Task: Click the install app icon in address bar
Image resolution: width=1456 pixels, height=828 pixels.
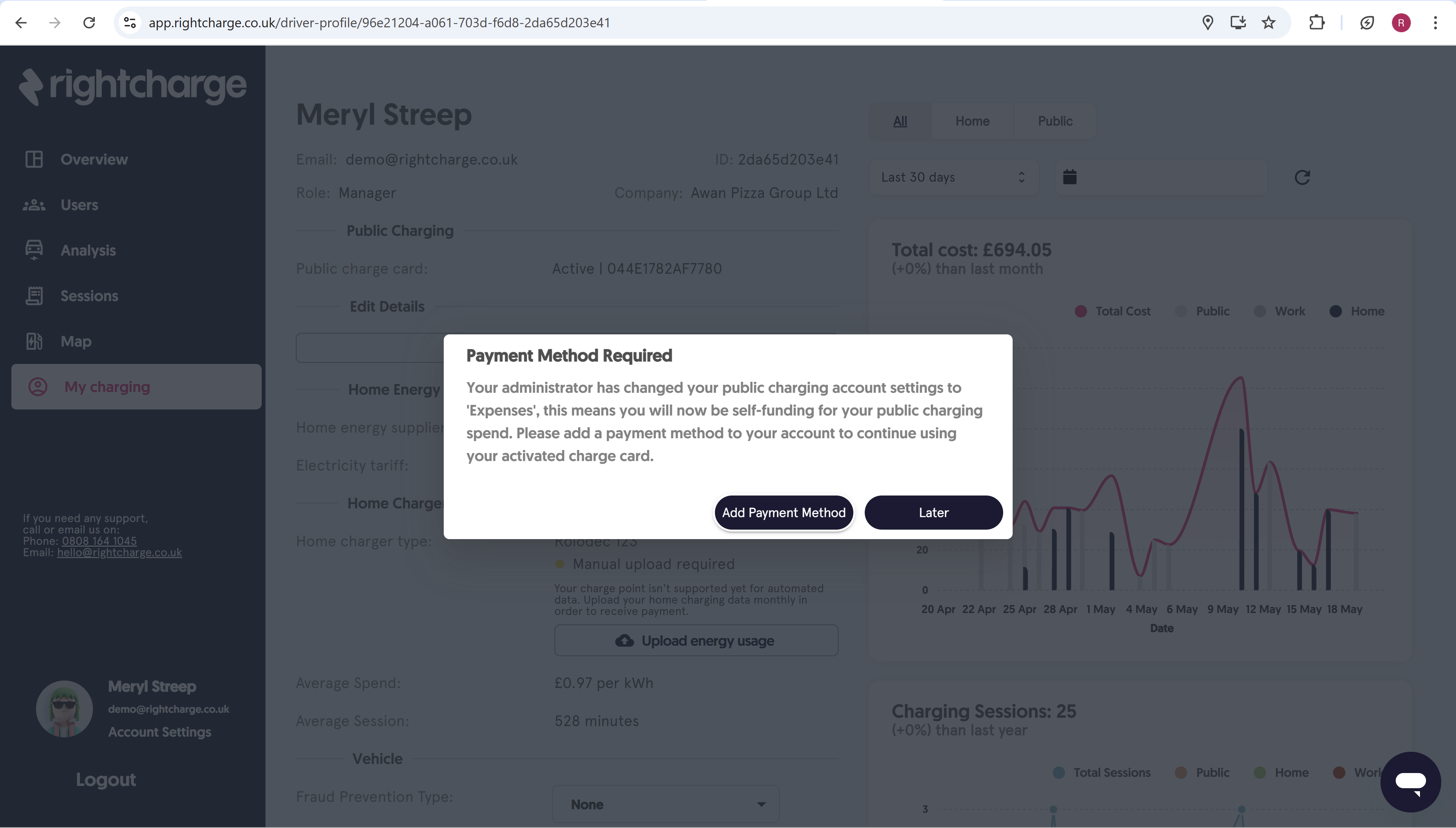Action: pyautogui.click(x=1238, y=23)
